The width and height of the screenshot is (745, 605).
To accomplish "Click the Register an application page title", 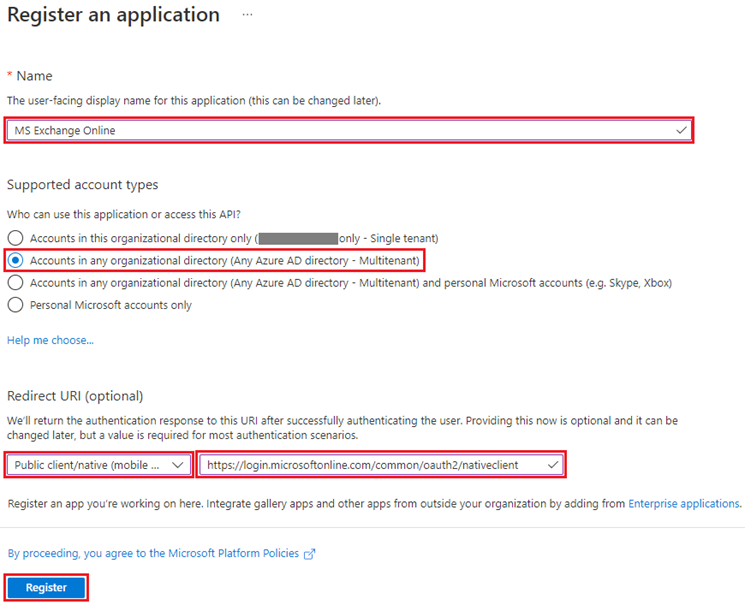I will pyautogui.click(x=113, y=15).
